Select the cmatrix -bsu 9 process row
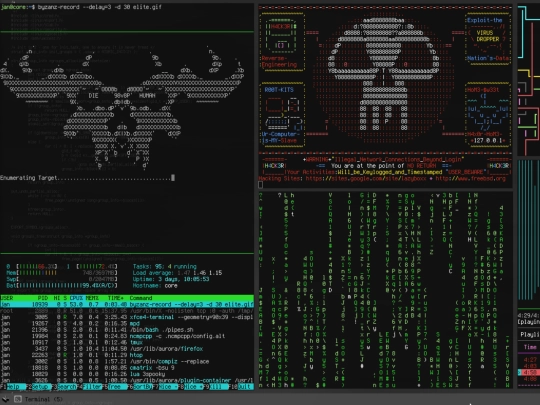The height and width of the screenshot is (405, 540). point(127,368)
